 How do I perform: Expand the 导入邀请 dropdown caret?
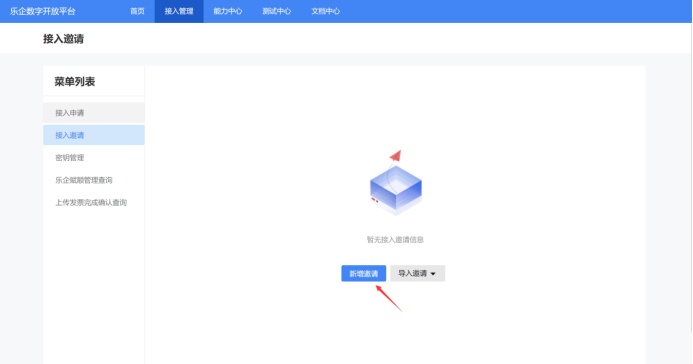(433, 274)
